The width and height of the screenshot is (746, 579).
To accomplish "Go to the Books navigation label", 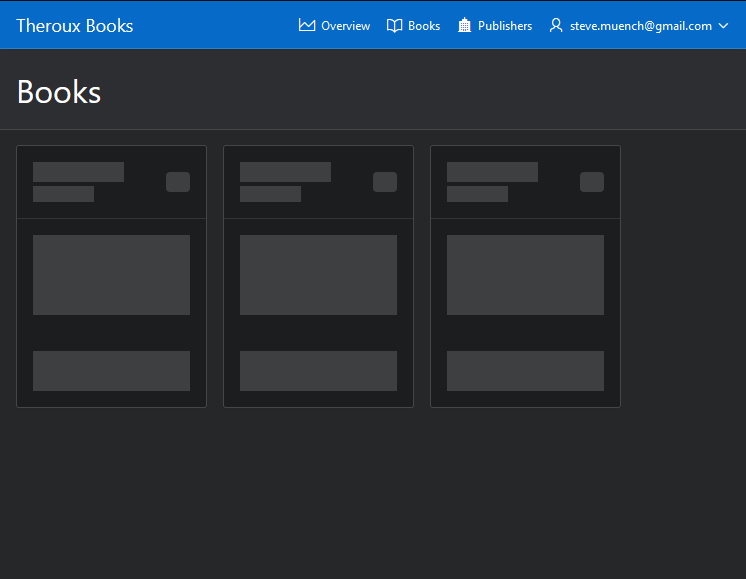I will coord(424,26).
